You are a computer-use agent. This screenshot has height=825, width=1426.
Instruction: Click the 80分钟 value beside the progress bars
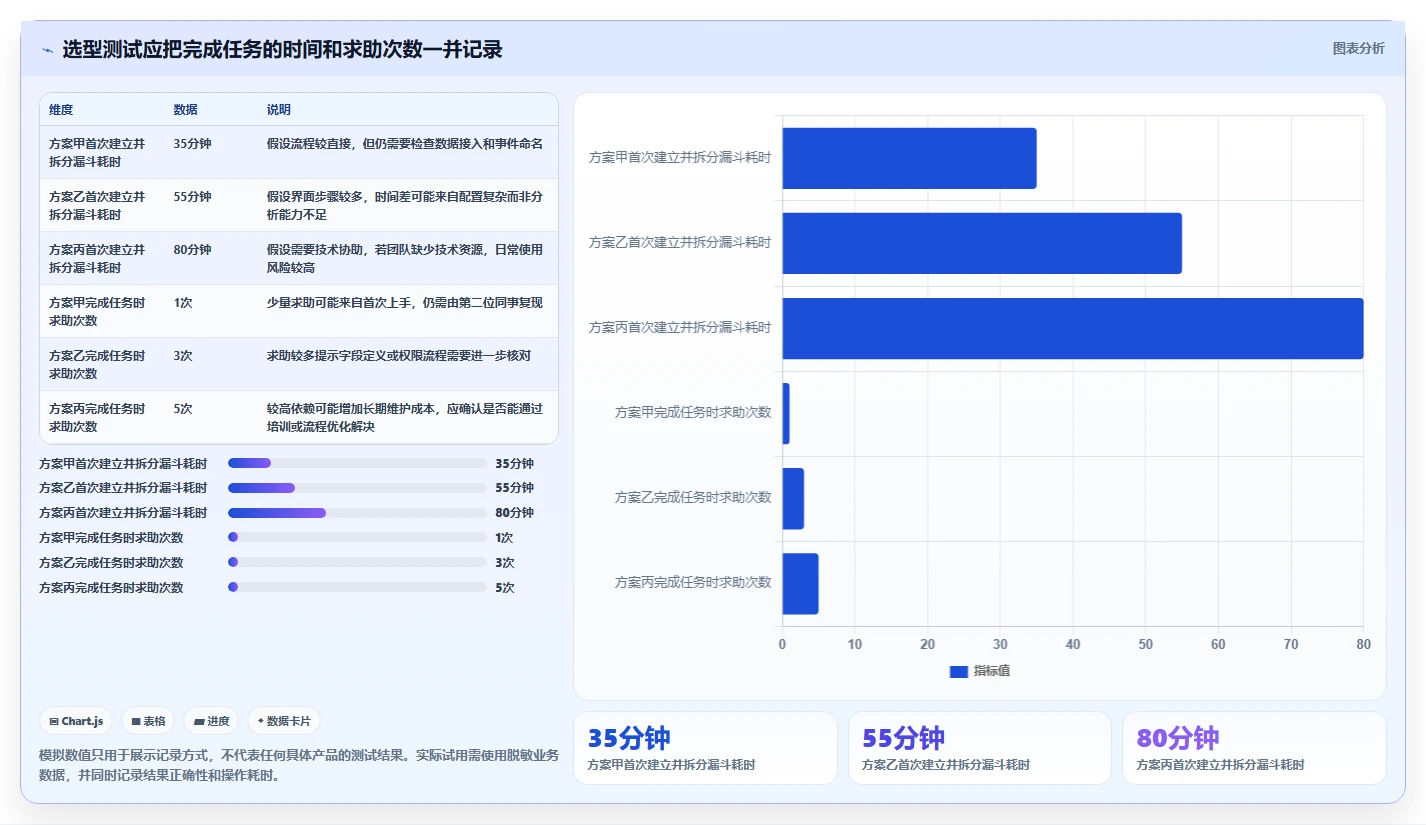[x=514, y=512]
